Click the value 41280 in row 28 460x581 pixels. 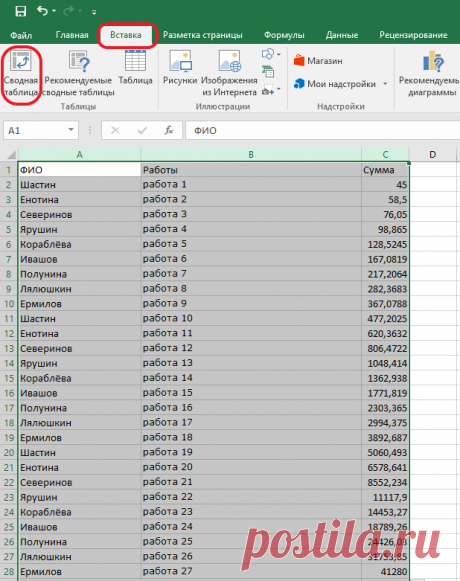point(385,572)
